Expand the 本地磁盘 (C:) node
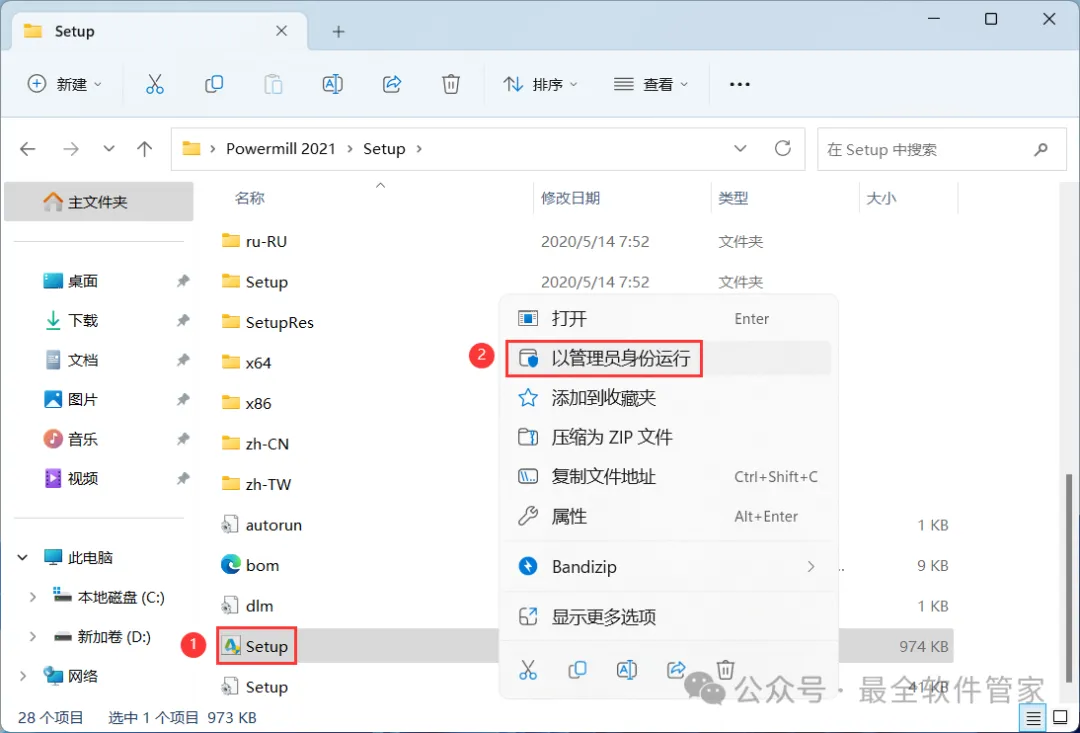 (x=32, y=597)
